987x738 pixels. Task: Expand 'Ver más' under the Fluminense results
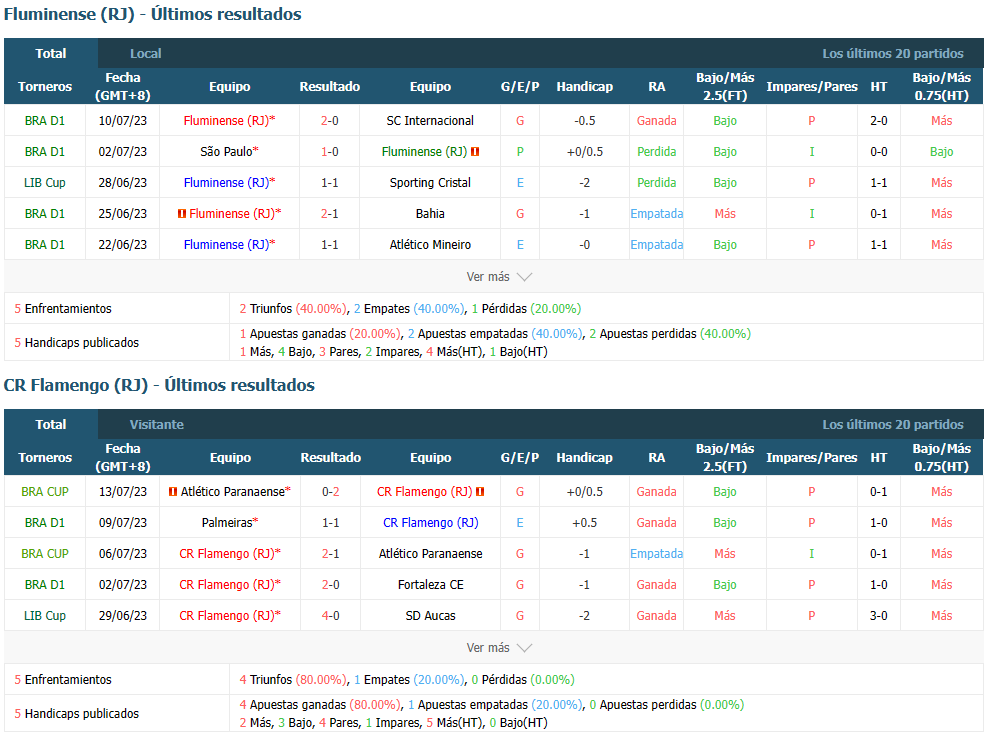click(x=499, y=277)
